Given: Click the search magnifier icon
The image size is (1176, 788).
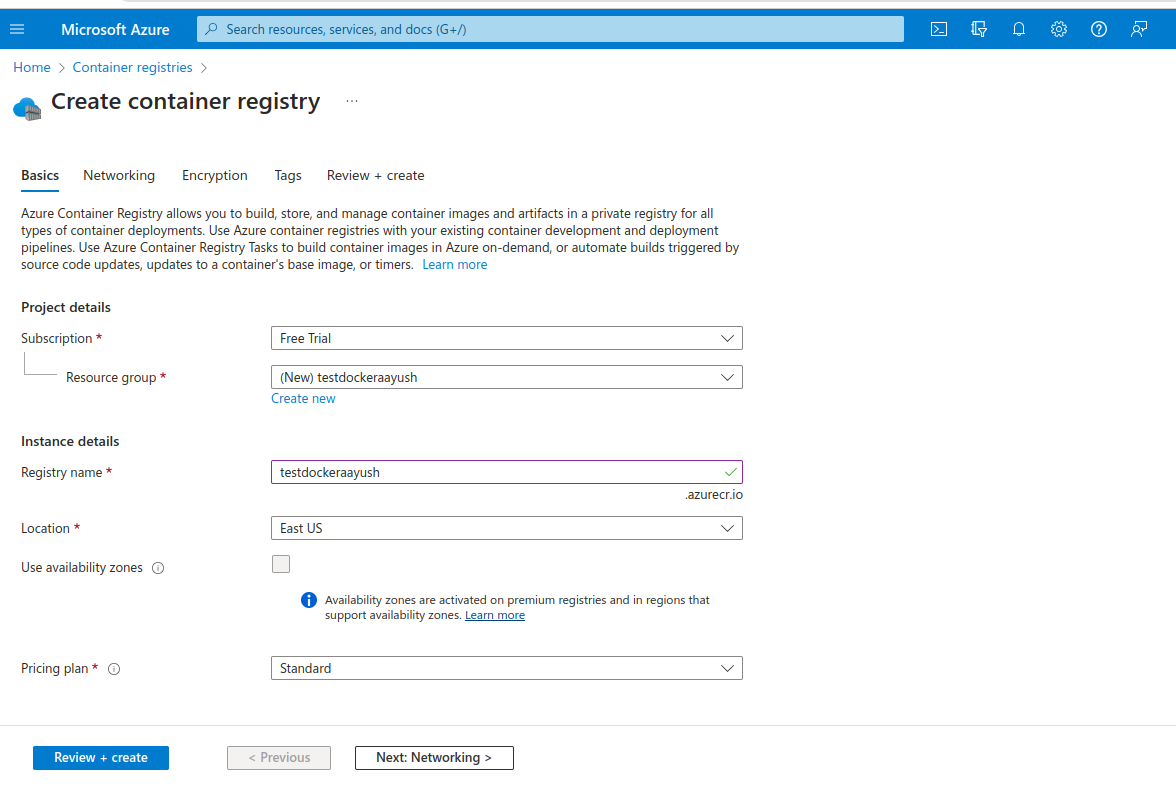Looking at the screenshot, I should pyautogui.click(x=212, y=29).
